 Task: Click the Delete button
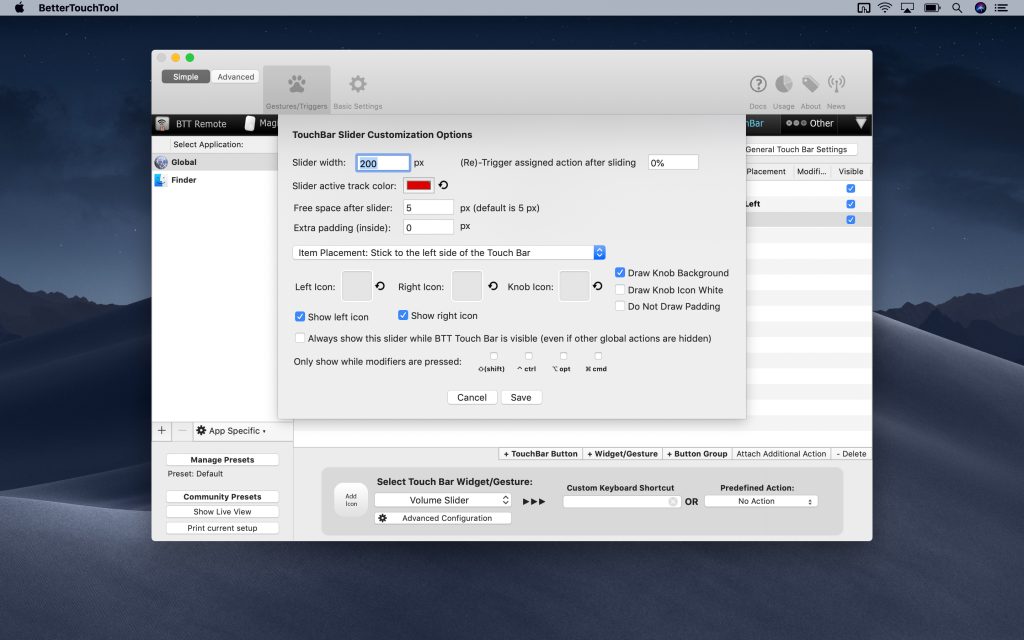(851, 453)
